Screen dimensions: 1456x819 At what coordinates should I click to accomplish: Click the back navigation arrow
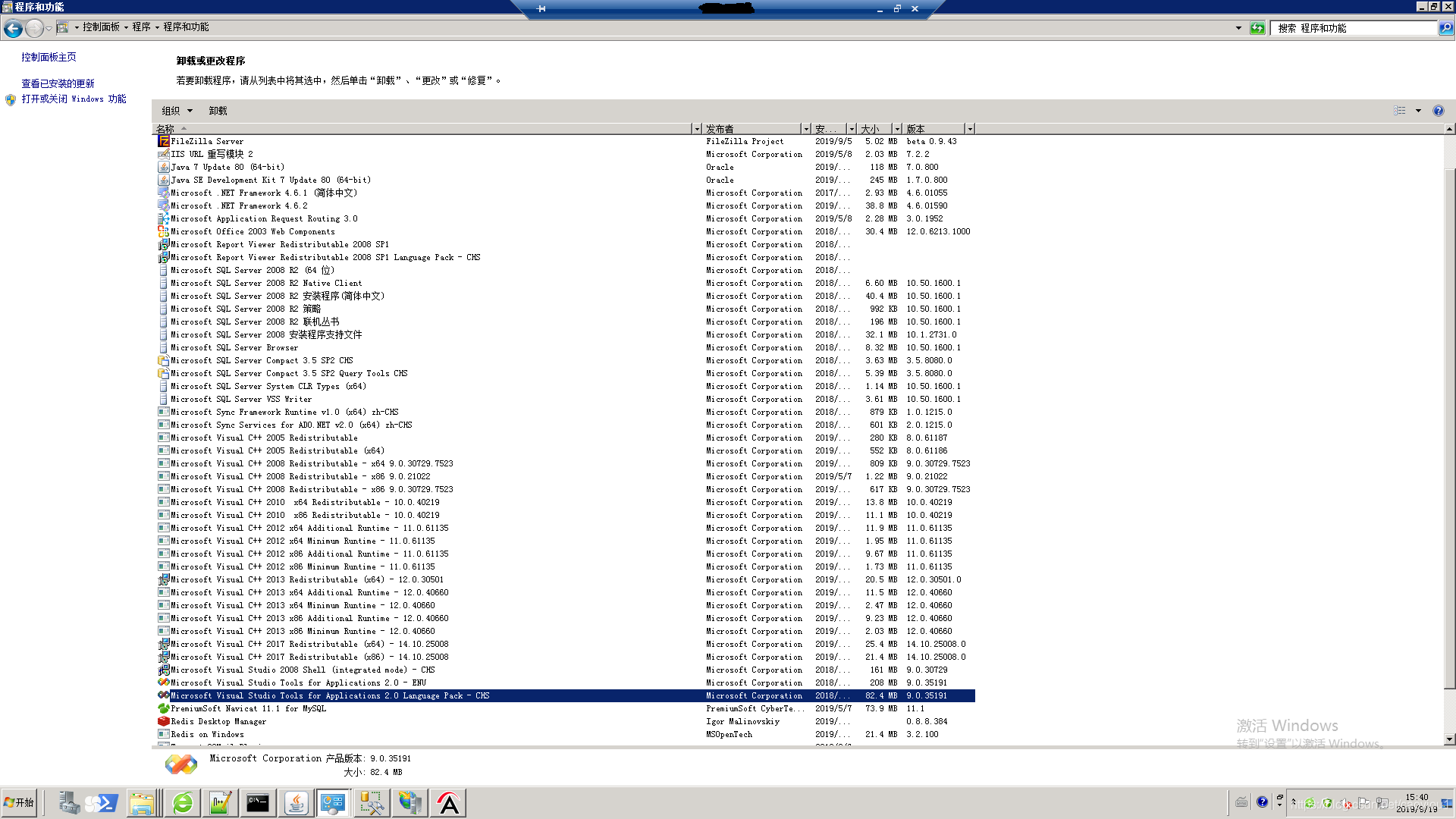13,29
